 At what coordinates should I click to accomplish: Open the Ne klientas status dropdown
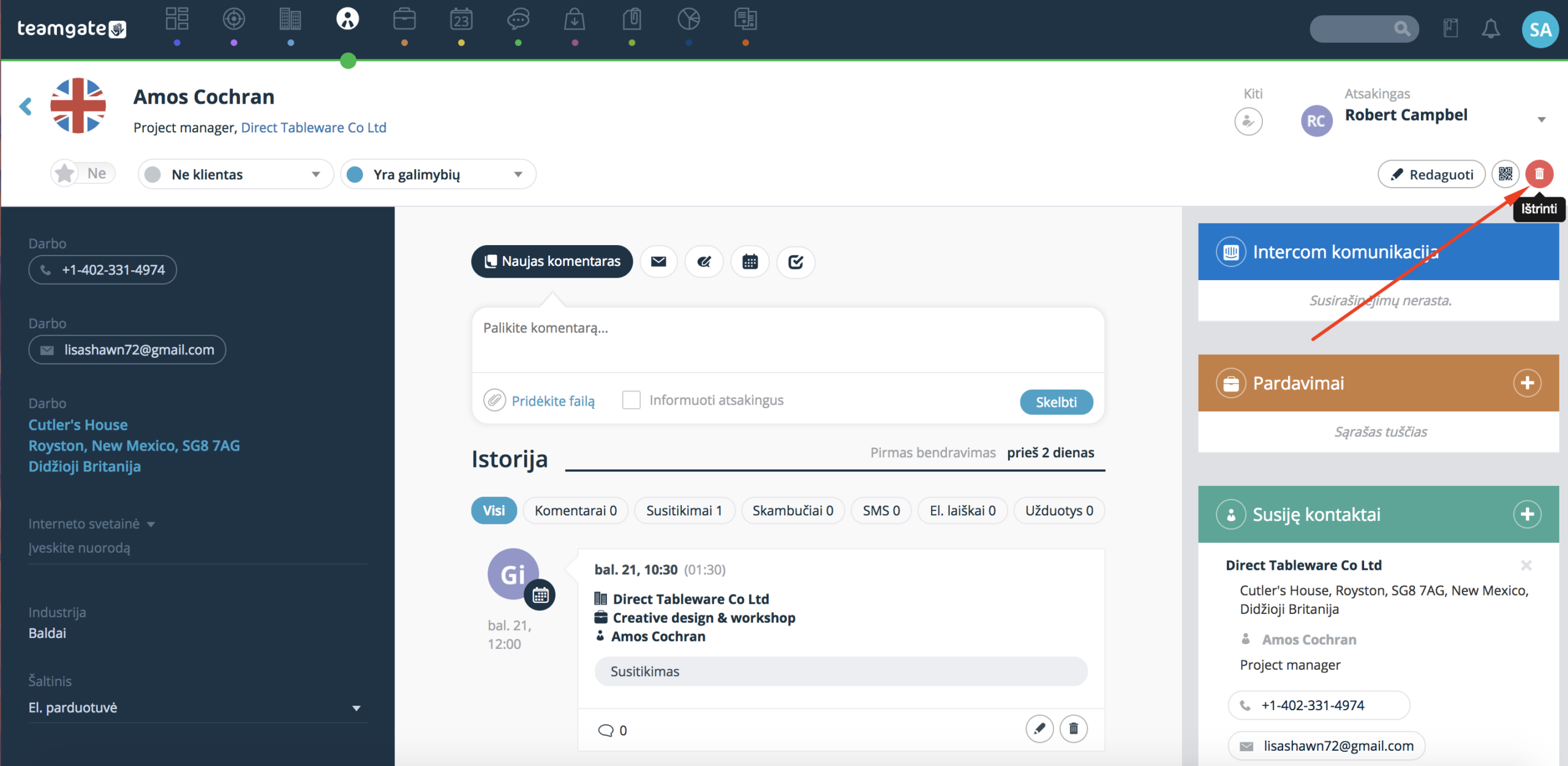click(x=235, y=175)
